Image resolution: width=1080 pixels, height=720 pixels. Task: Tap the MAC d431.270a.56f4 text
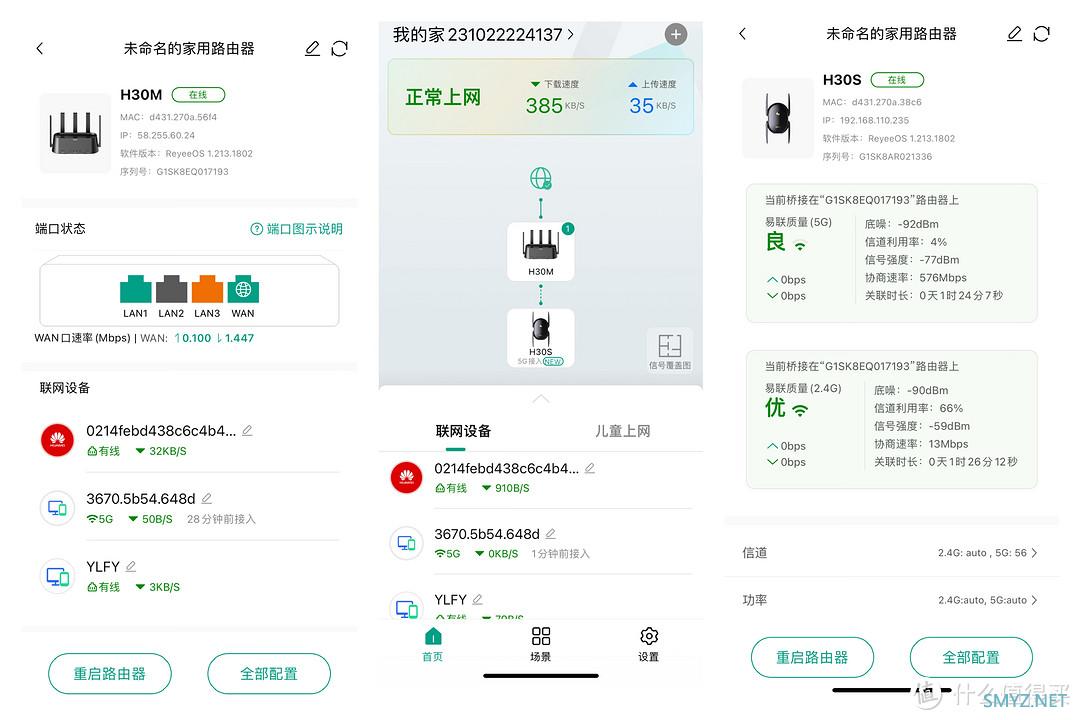pos(168,117)
